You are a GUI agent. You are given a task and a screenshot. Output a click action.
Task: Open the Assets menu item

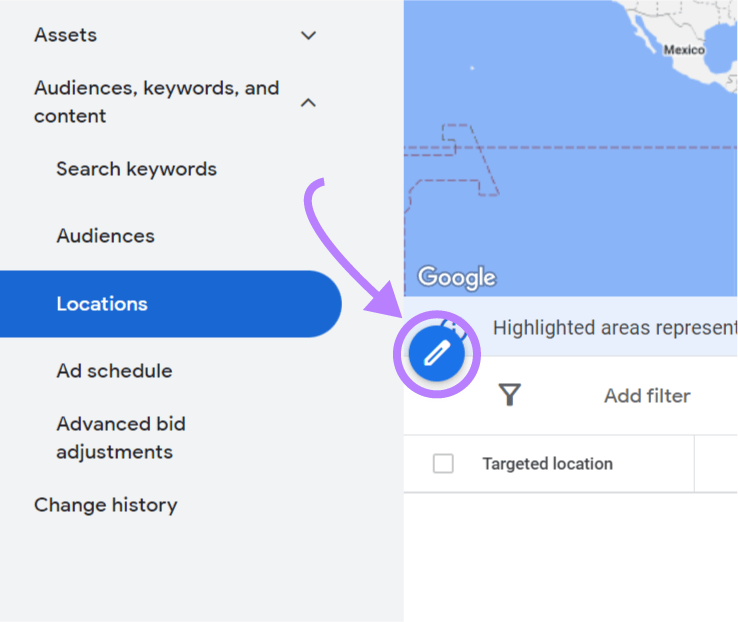click(x=66, y=35)
